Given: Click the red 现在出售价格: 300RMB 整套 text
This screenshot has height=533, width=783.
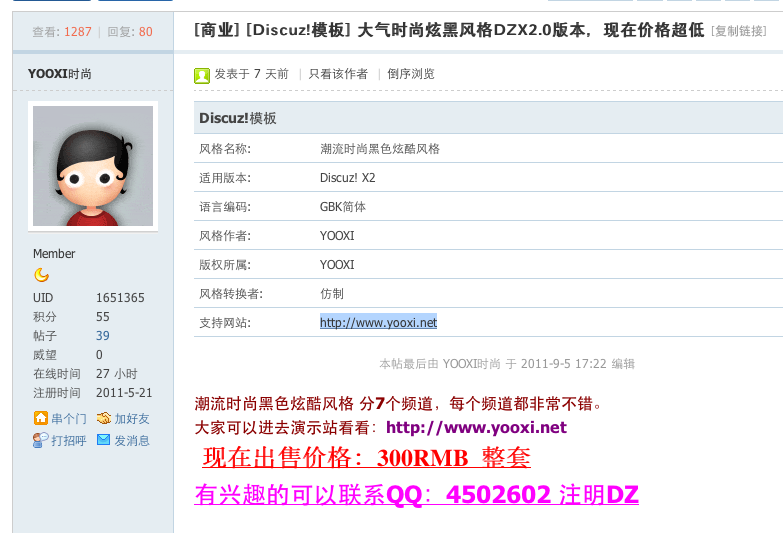Looking at the screenshot, I should tap(367, 458).
